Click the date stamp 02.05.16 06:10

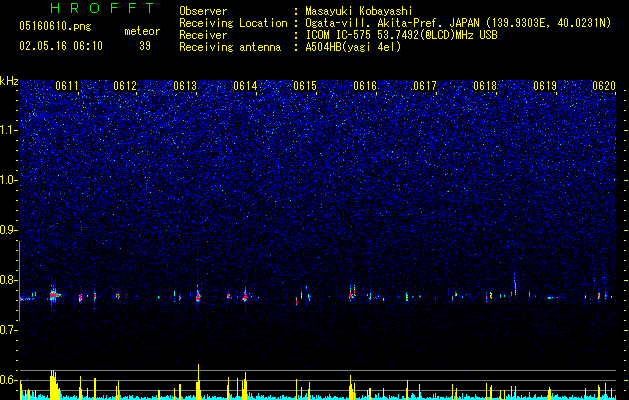coord(61,46)
